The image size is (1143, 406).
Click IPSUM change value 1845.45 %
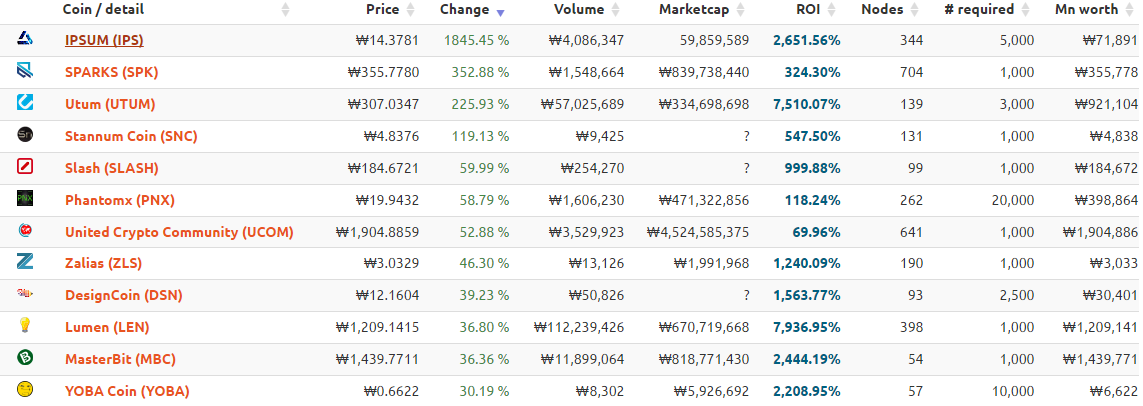pyautogui.click(x=477, y=41)
